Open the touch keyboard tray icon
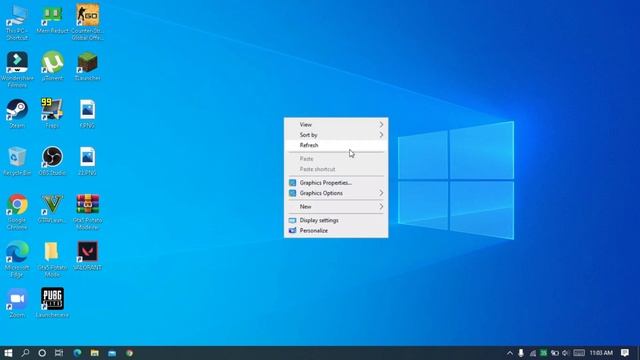Screen dimensions: 640x360 pyautogui.click(x=579, y=353)
